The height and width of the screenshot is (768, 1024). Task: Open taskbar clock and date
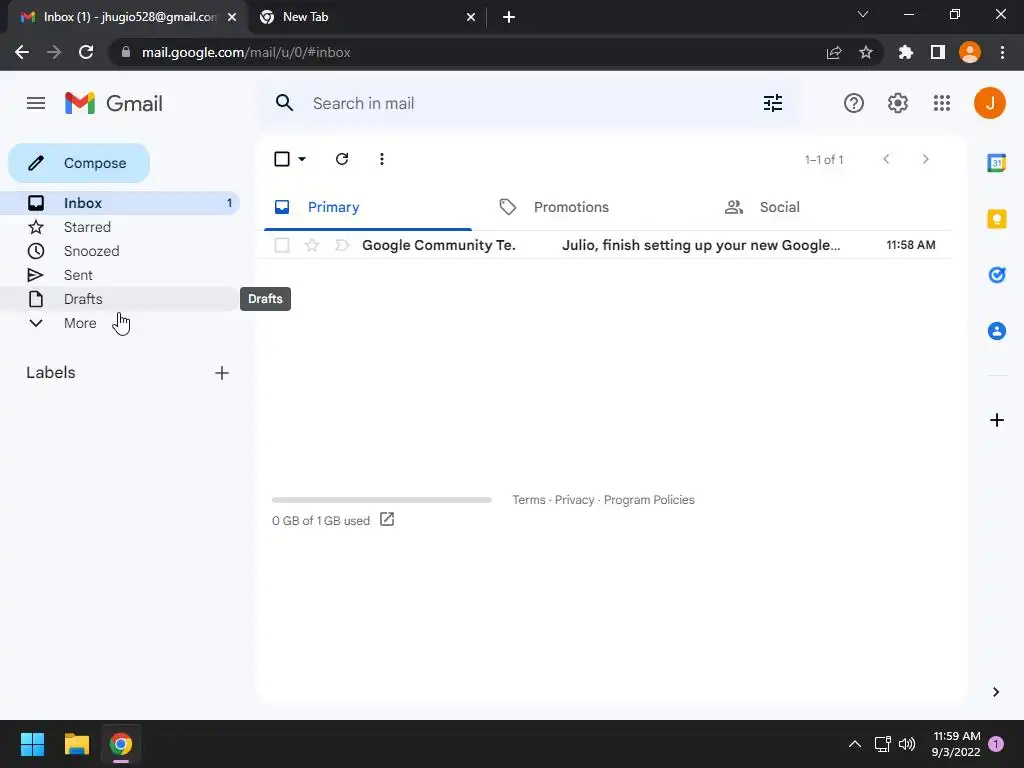(x=956, y=744)
